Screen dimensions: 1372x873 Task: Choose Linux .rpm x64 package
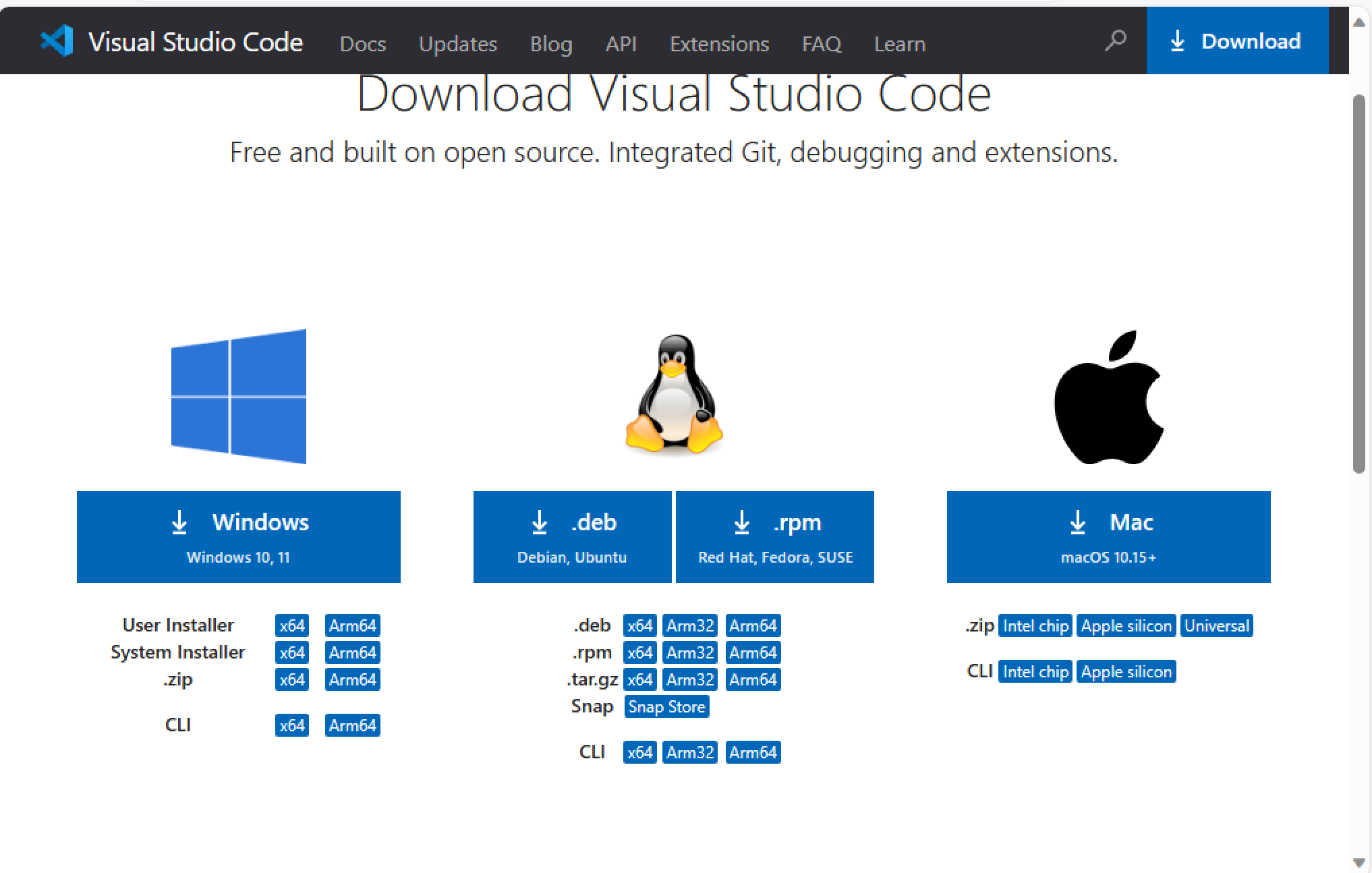pos(640,652)
